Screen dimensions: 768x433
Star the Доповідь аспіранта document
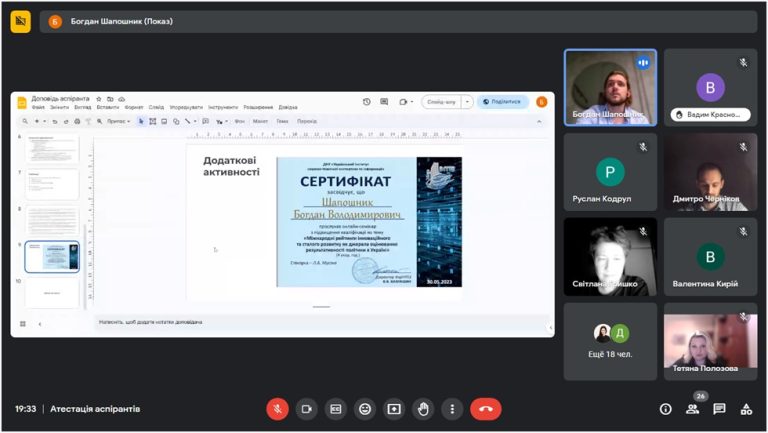(x=98, y=99)
